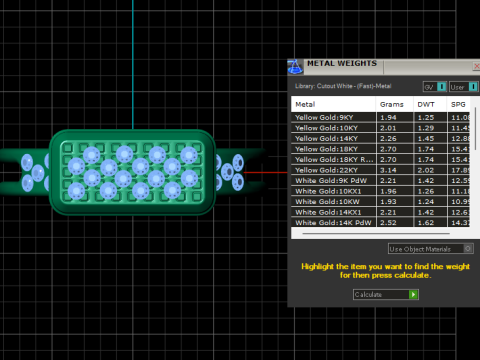Click the 2.02 DWT value
Screen dimensions: 480x360
pyautogui.click(x=426, y=170)
